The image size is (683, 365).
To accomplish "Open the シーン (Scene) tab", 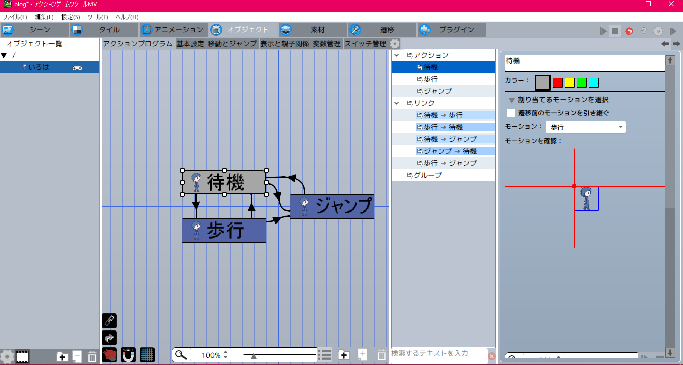I will point(34,30).
